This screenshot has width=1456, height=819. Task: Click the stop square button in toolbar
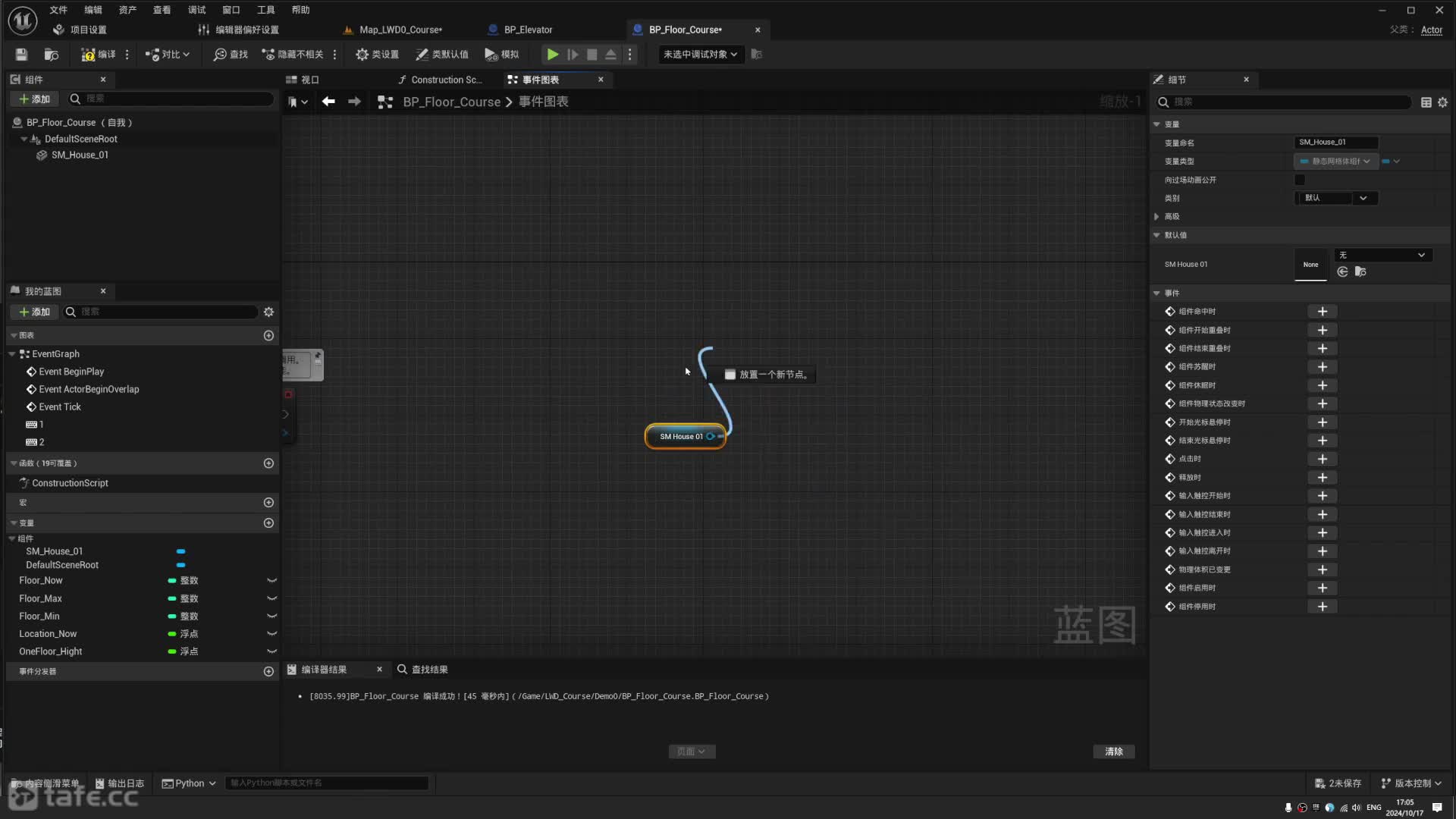(x=592, y=54)
